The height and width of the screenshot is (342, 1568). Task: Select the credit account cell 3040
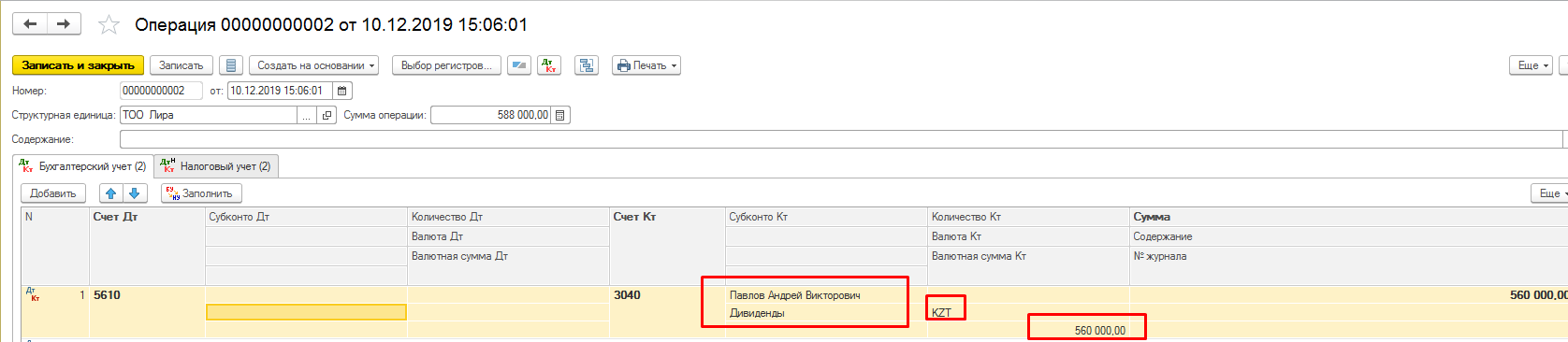pyautogui.click(x=667, y=294)
